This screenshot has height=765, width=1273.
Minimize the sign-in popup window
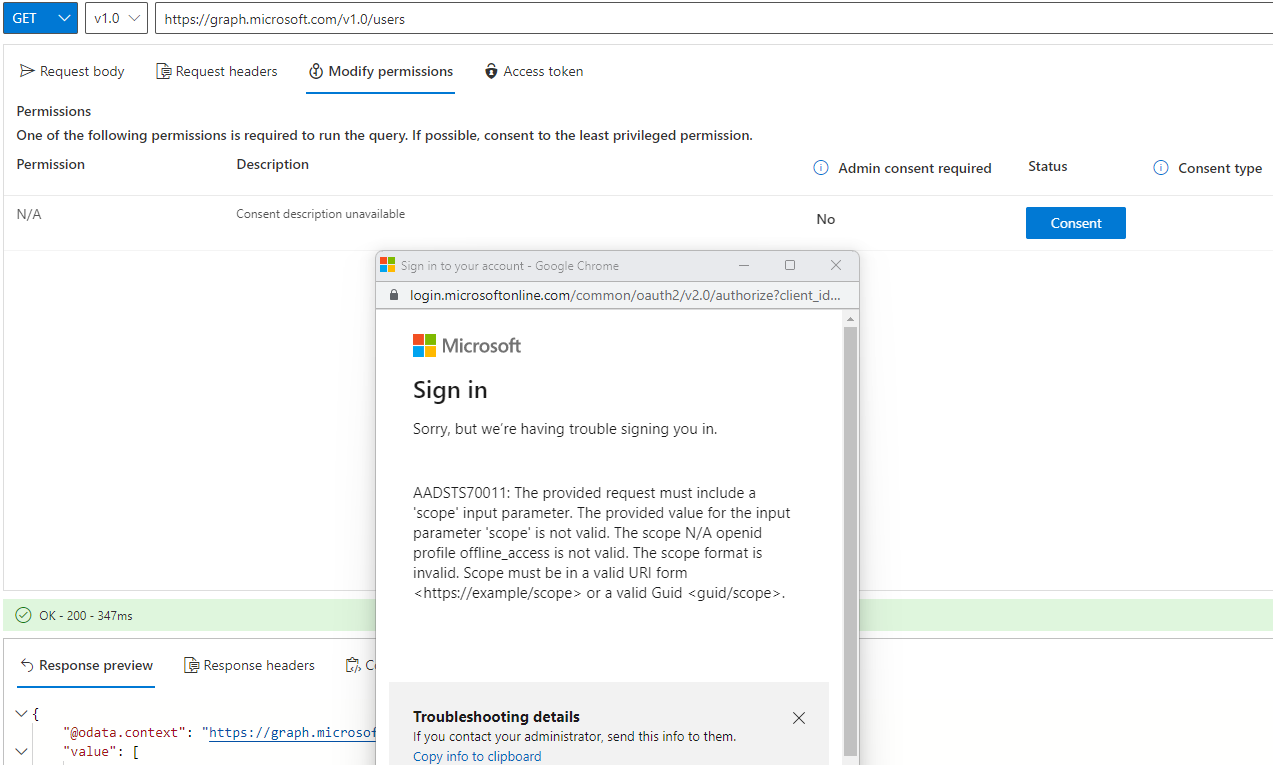click(x=744, y=265)
